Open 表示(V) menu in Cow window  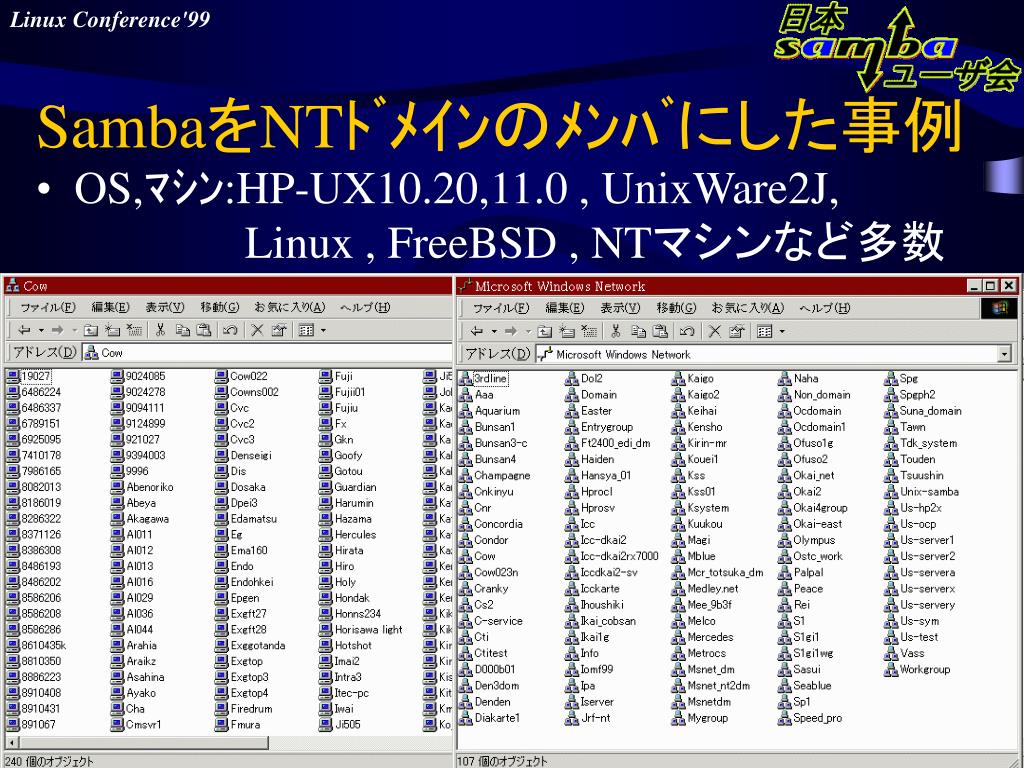coord(165,307)
